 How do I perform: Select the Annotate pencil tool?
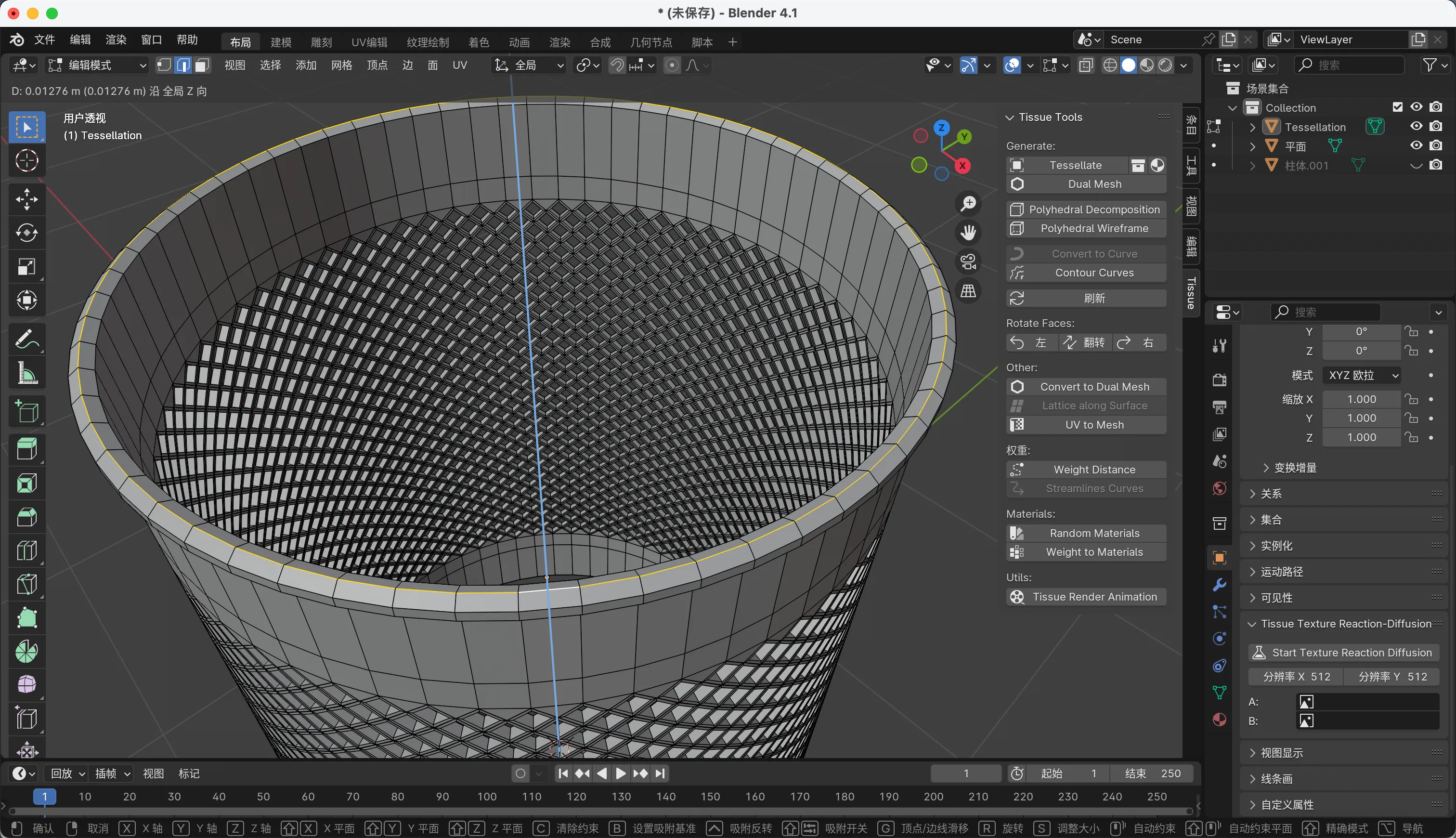[26, 340]
